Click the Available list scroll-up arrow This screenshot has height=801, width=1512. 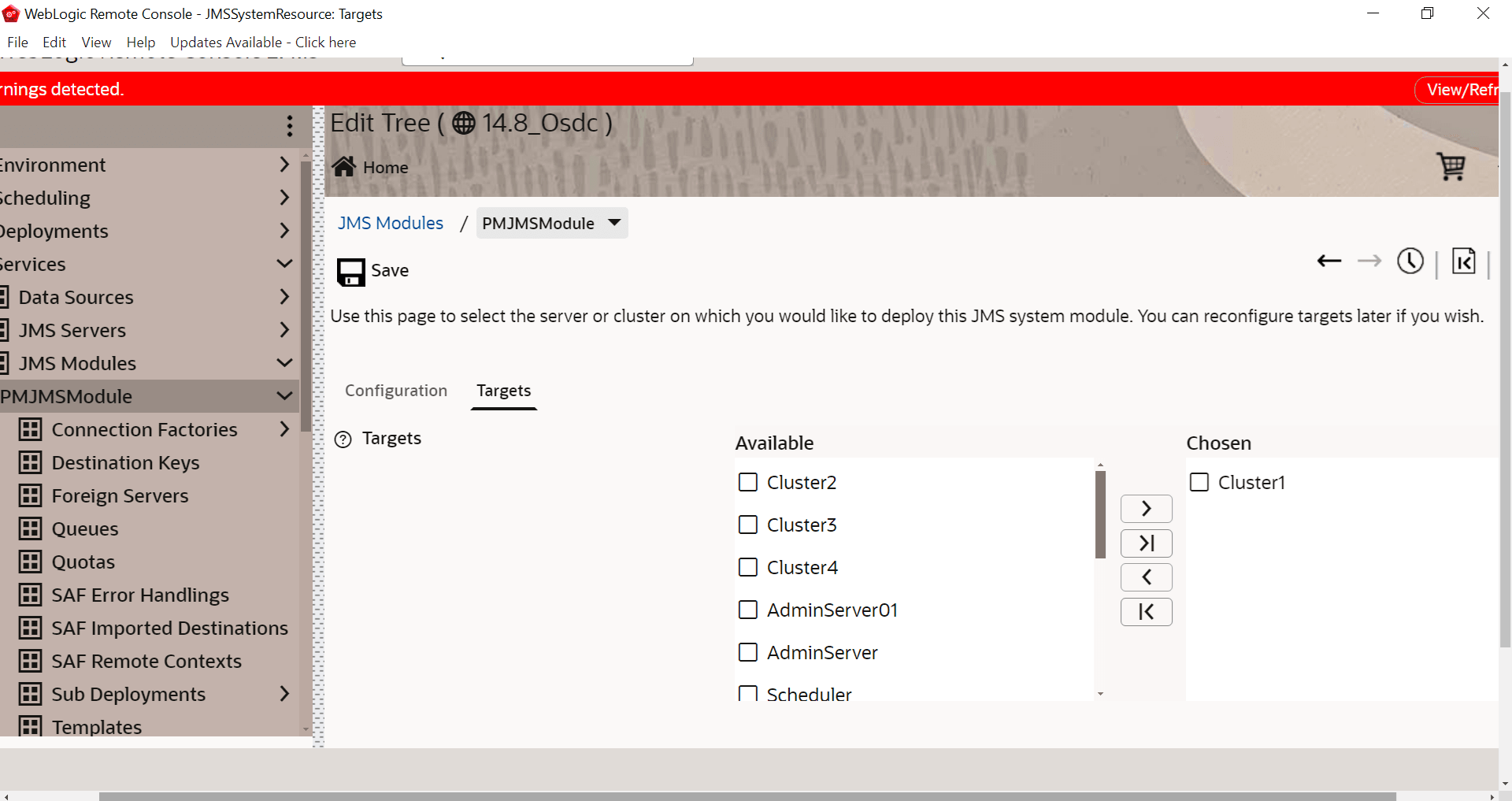[x=1100, y=465]
